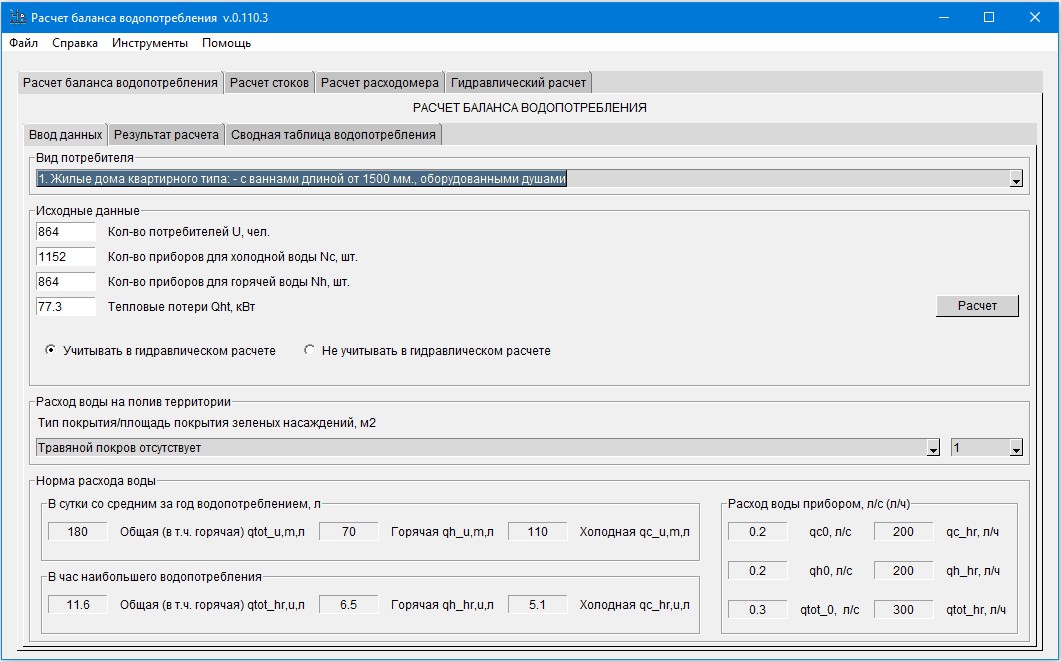Click the Горячая qh_hr,u value field 6.5
Image resolution: width=1061 pixels, height=662 pixels.
coord(348,604)
